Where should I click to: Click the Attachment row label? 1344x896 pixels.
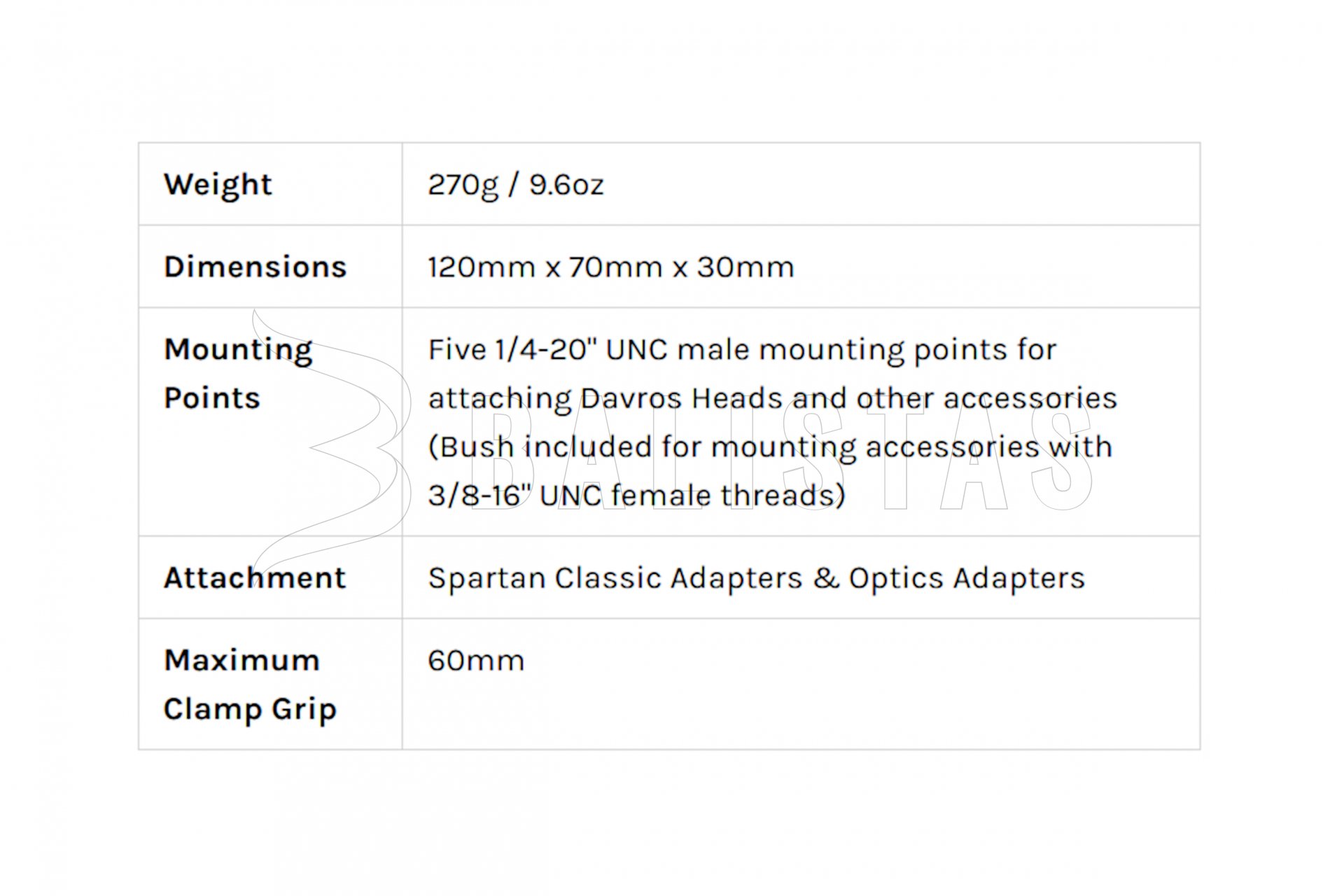coord(255,577)
